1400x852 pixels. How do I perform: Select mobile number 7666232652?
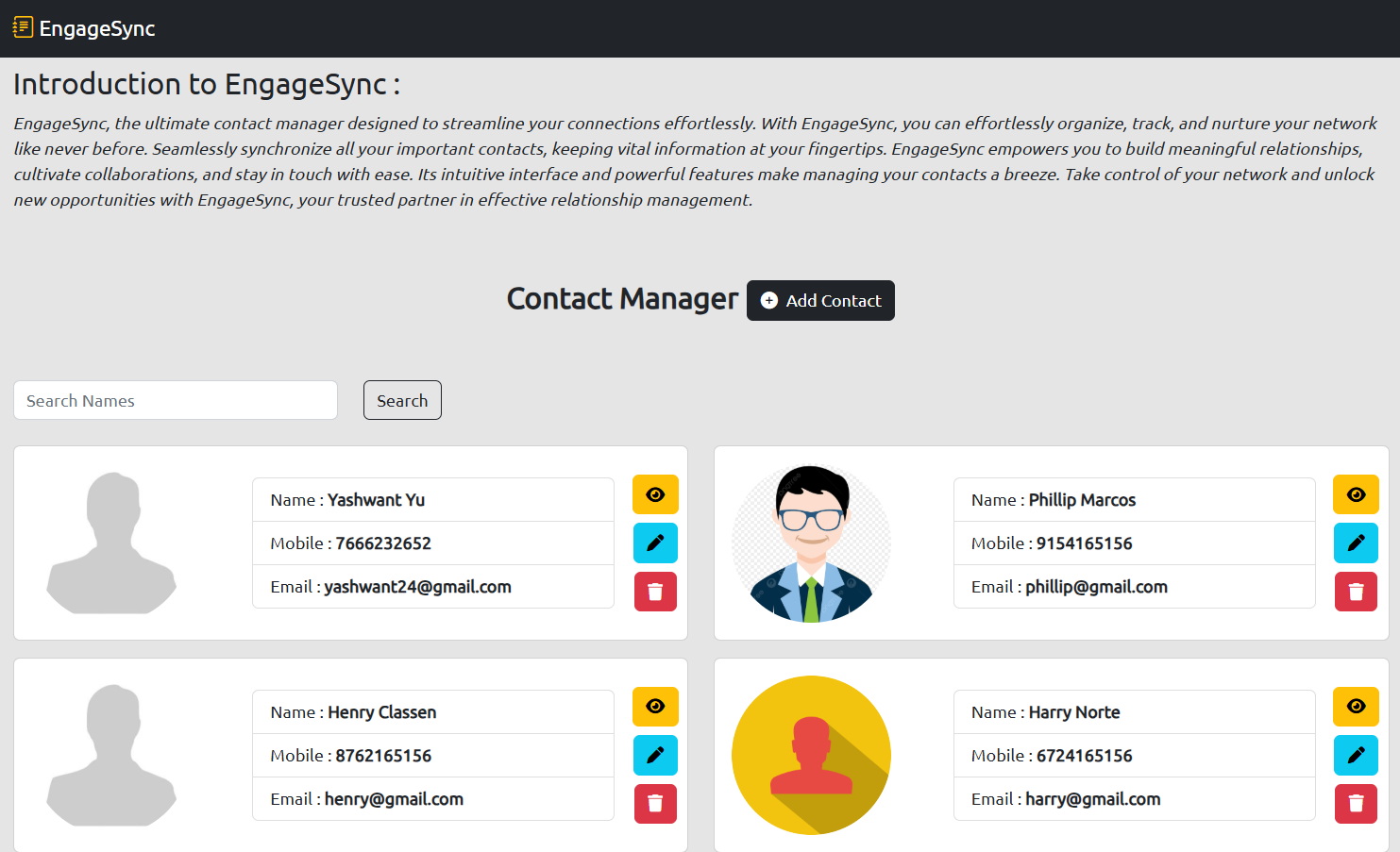click(383, 543)
